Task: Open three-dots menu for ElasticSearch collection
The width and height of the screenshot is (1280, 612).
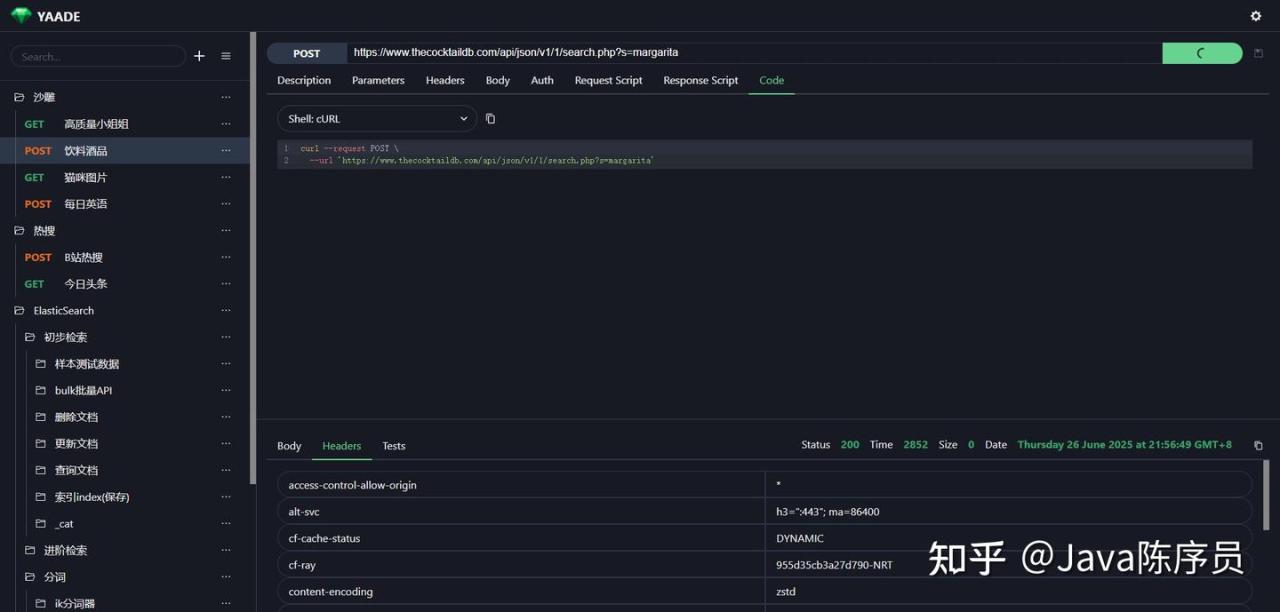Action: (226, 311)
